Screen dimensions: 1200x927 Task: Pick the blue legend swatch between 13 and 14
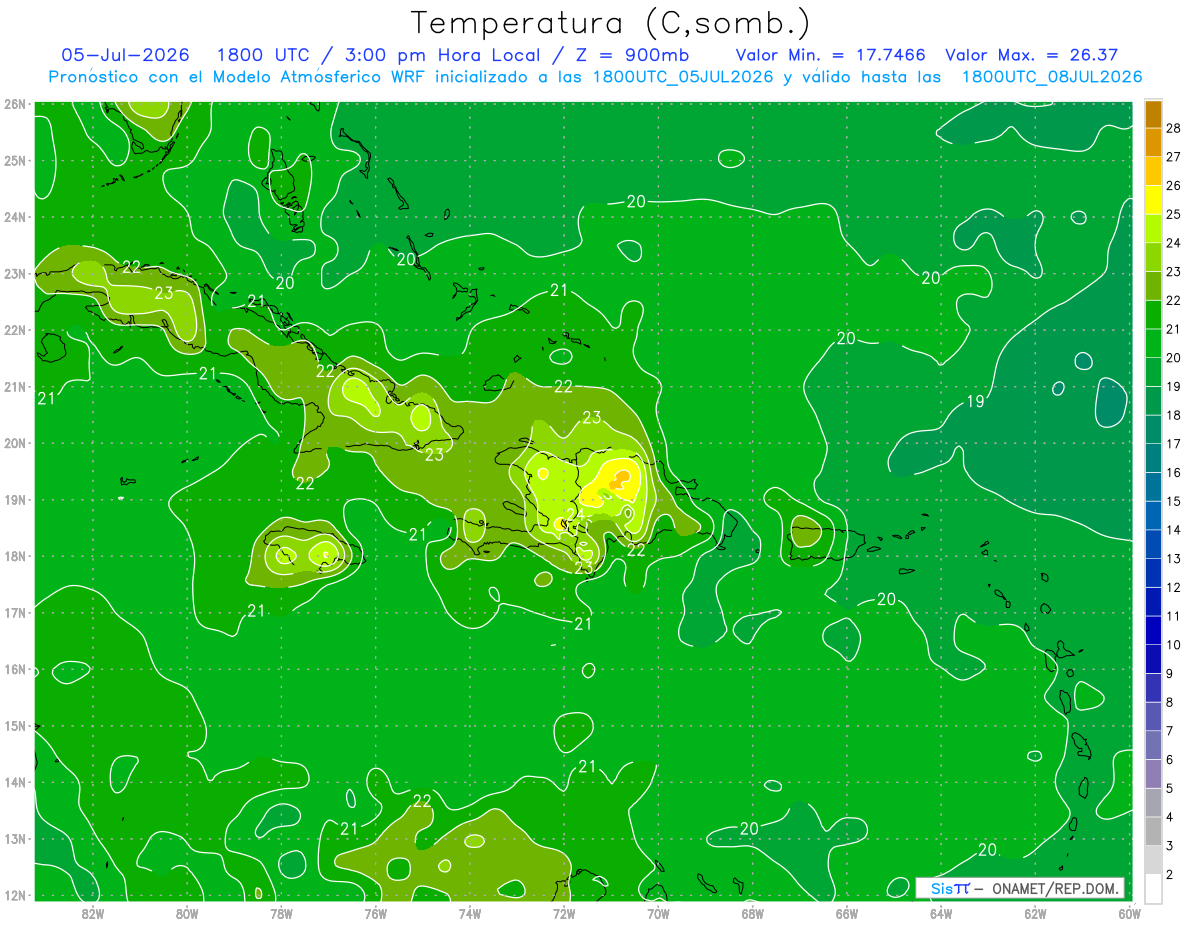pyautogui.click(x=1153, y=544)
